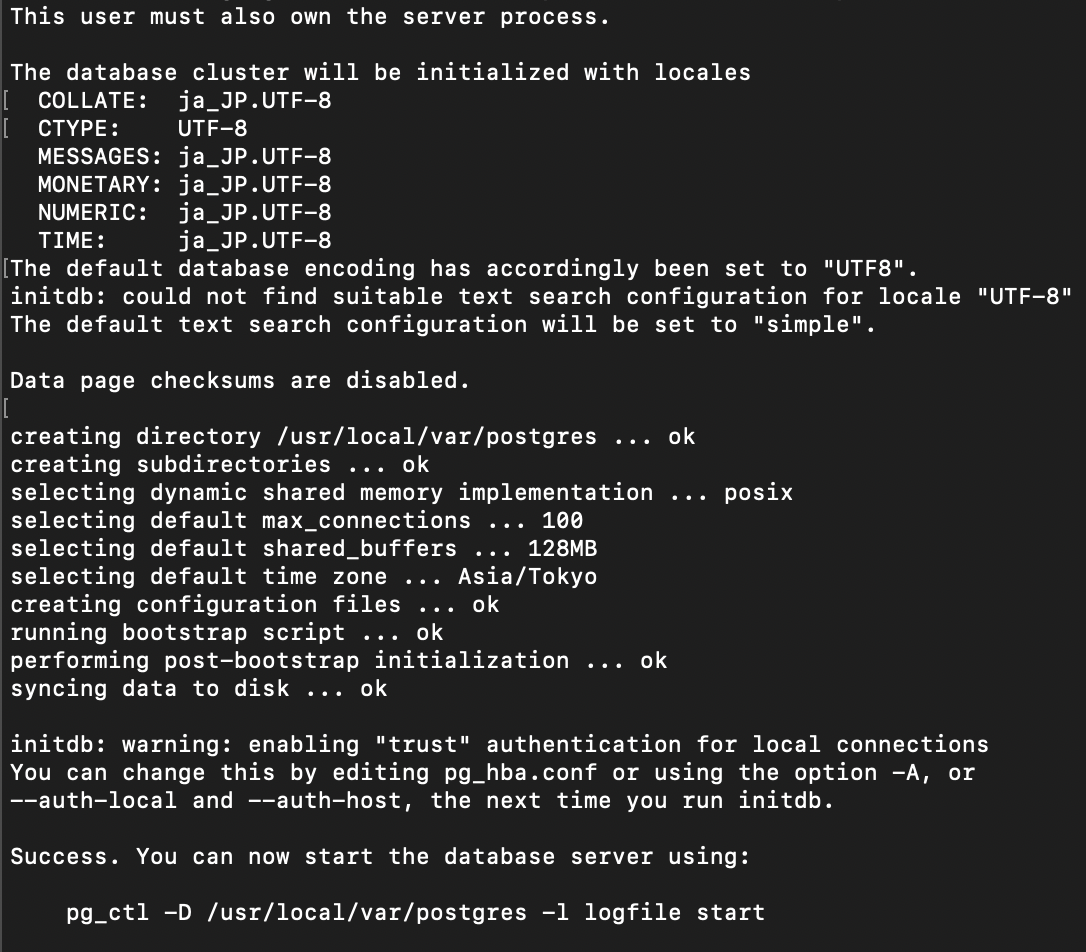Click the COLLATE locale value ja_JP.UTF-8
1086x952 pixels.
click(x=255, y=101)
